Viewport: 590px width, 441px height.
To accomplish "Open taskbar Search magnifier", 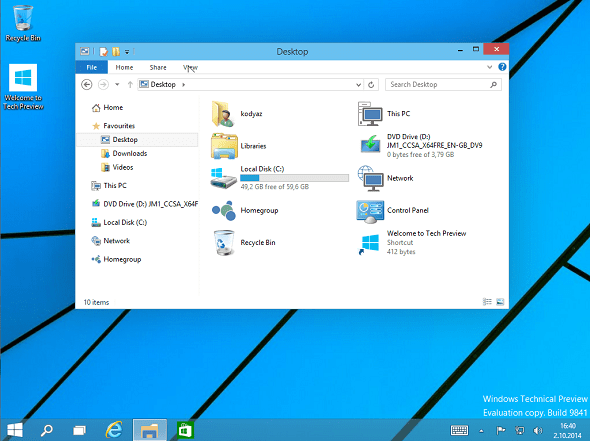I will 47,430.
